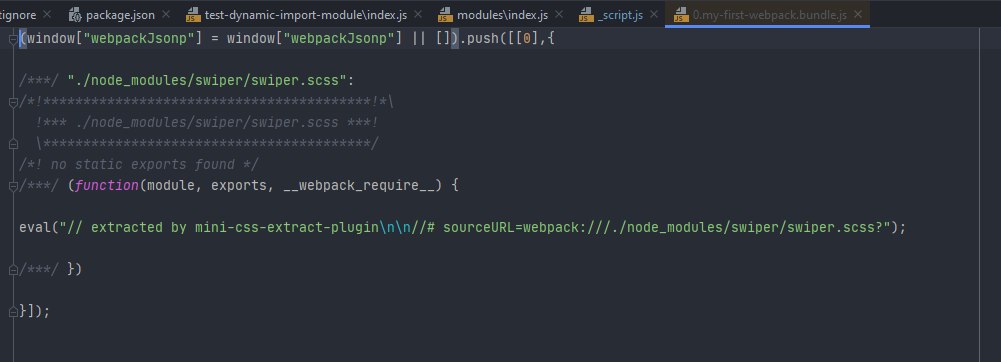Image resolution: width=1001 pixels, height=362 pixels.
Task: Switch to the partially visible ignore tab
Action: (x=18, y=14)
